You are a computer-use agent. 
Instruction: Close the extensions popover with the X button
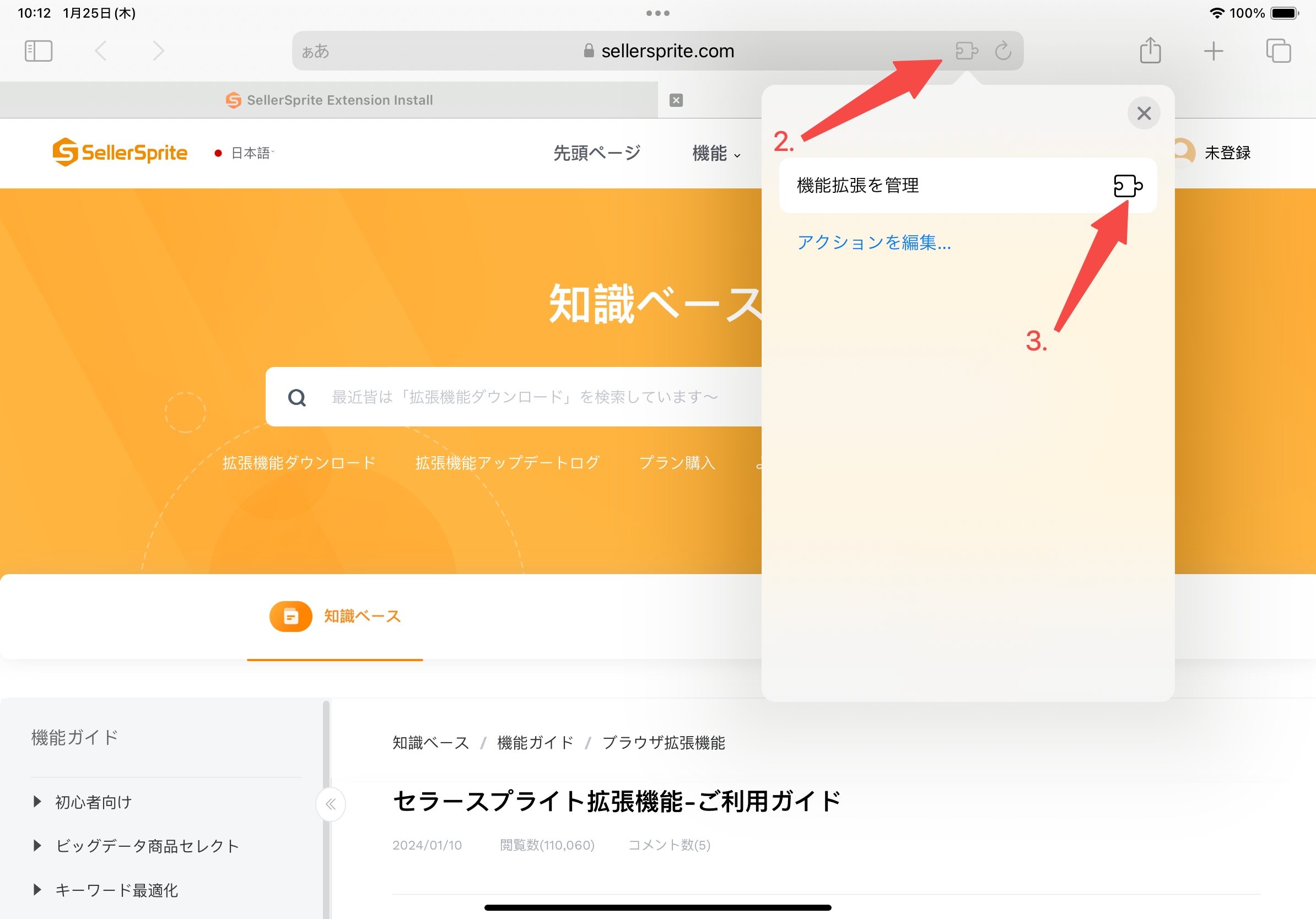[x=1144, y=113]
